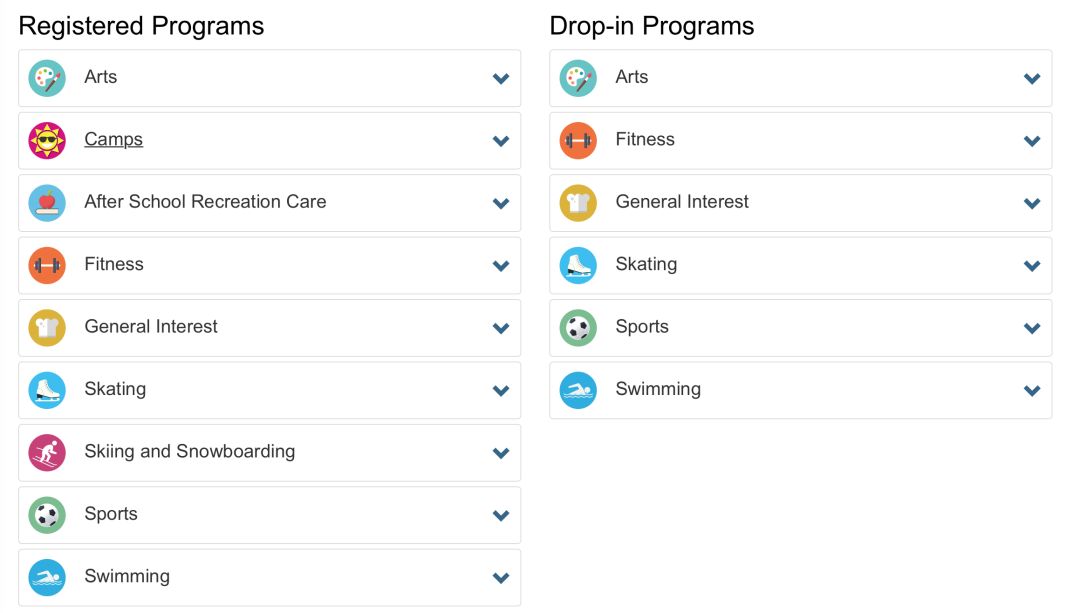Expand the Drop-in Swimming chevron
Screen dimensions: 1080x613
1032,391
